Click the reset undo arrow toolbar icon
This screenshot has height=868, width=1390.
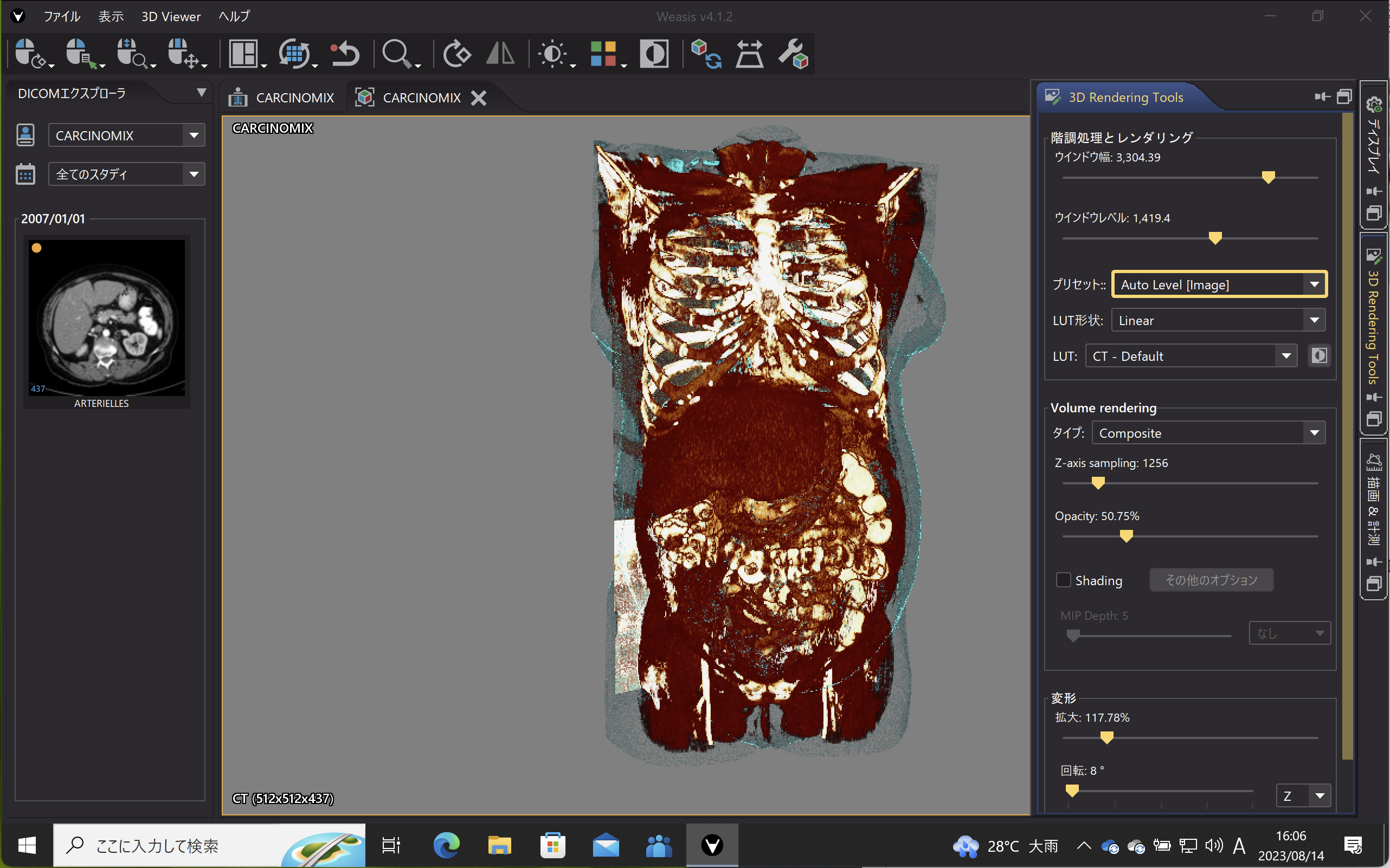tap(345, 54)
